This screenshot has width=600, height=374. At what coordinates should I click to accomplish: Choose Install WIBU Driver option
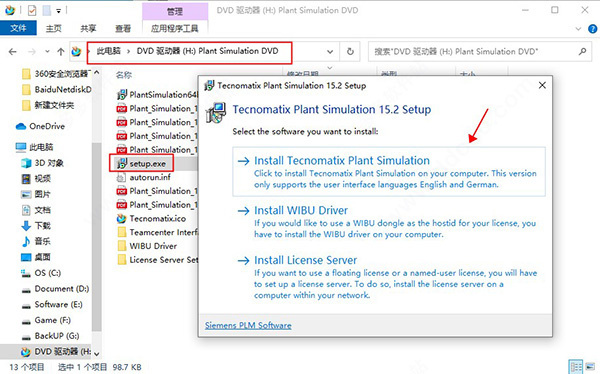pyautogui.click(x=389, y=222)
